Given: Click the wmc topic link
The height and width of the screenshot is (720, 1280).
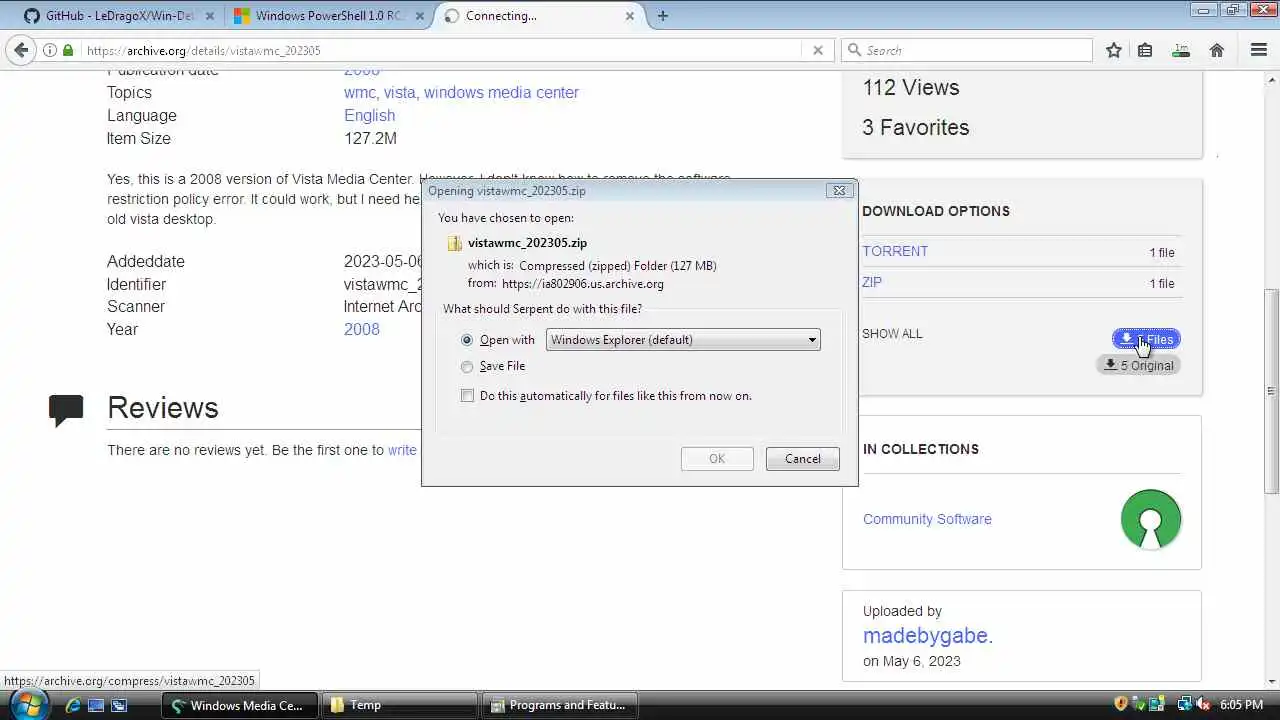Looking at the screenshot, I should 360,92.
